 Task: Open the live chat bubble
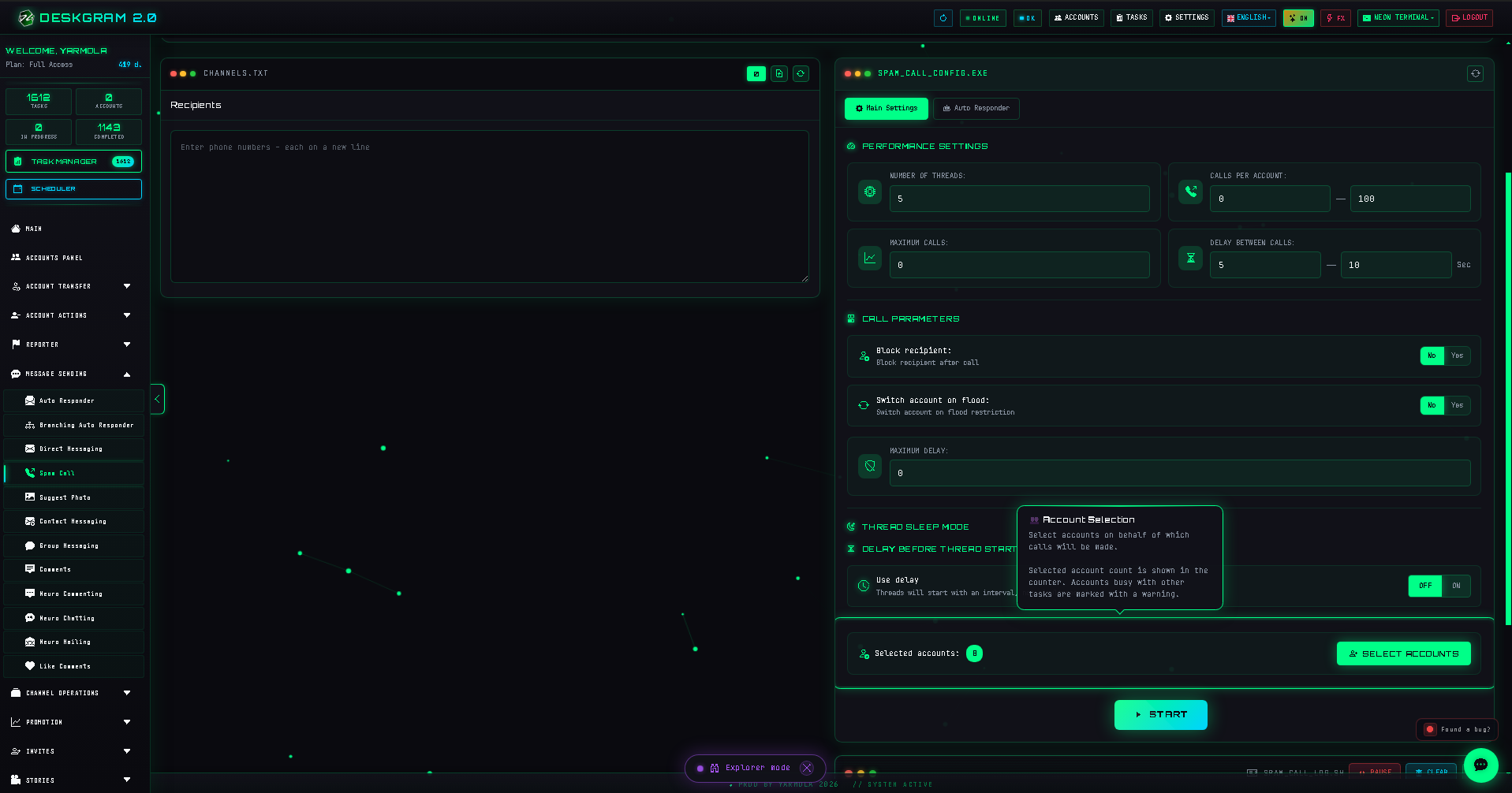(x=1480, y=764)
